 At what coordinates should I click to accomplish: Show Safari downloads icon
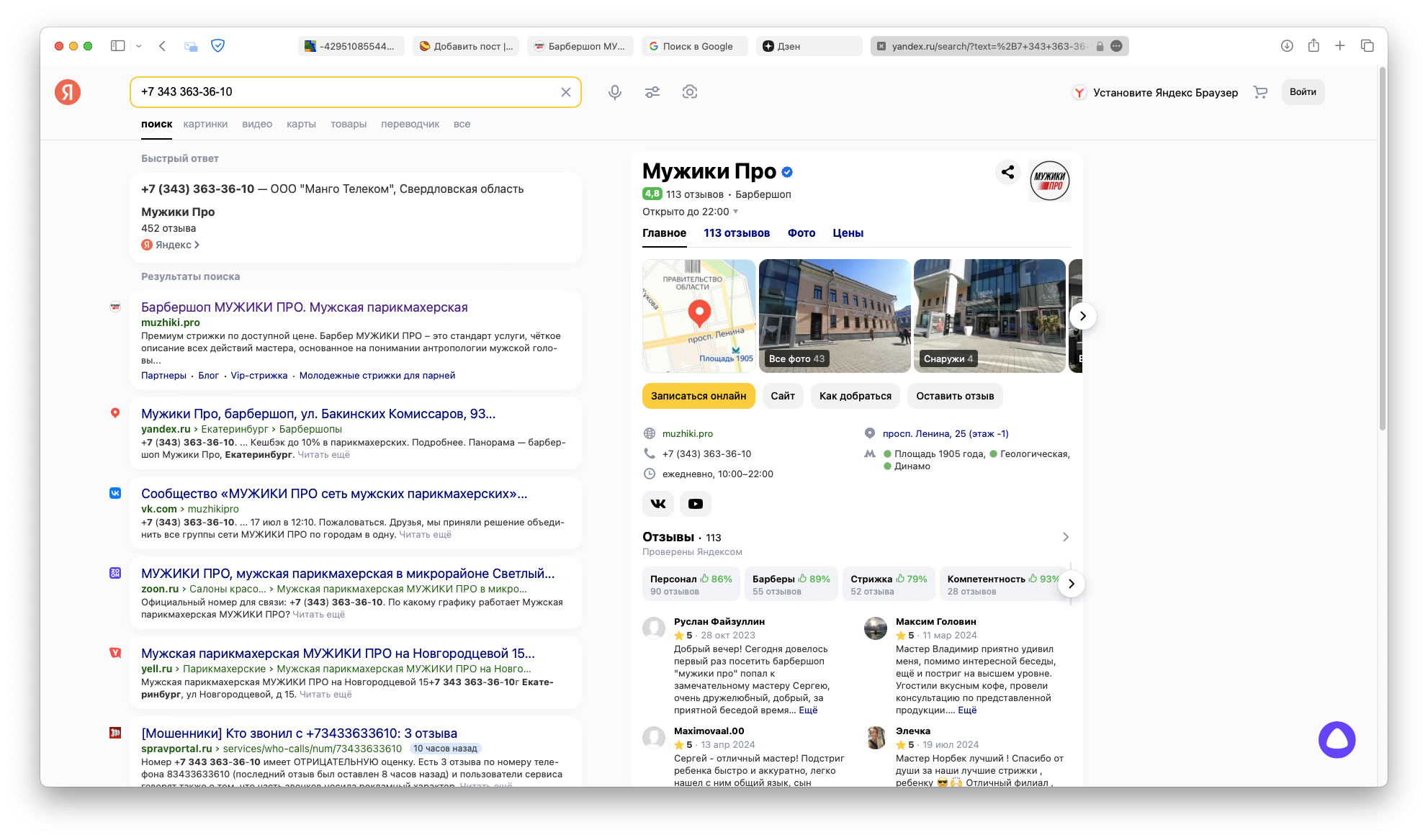point(1287,46)
